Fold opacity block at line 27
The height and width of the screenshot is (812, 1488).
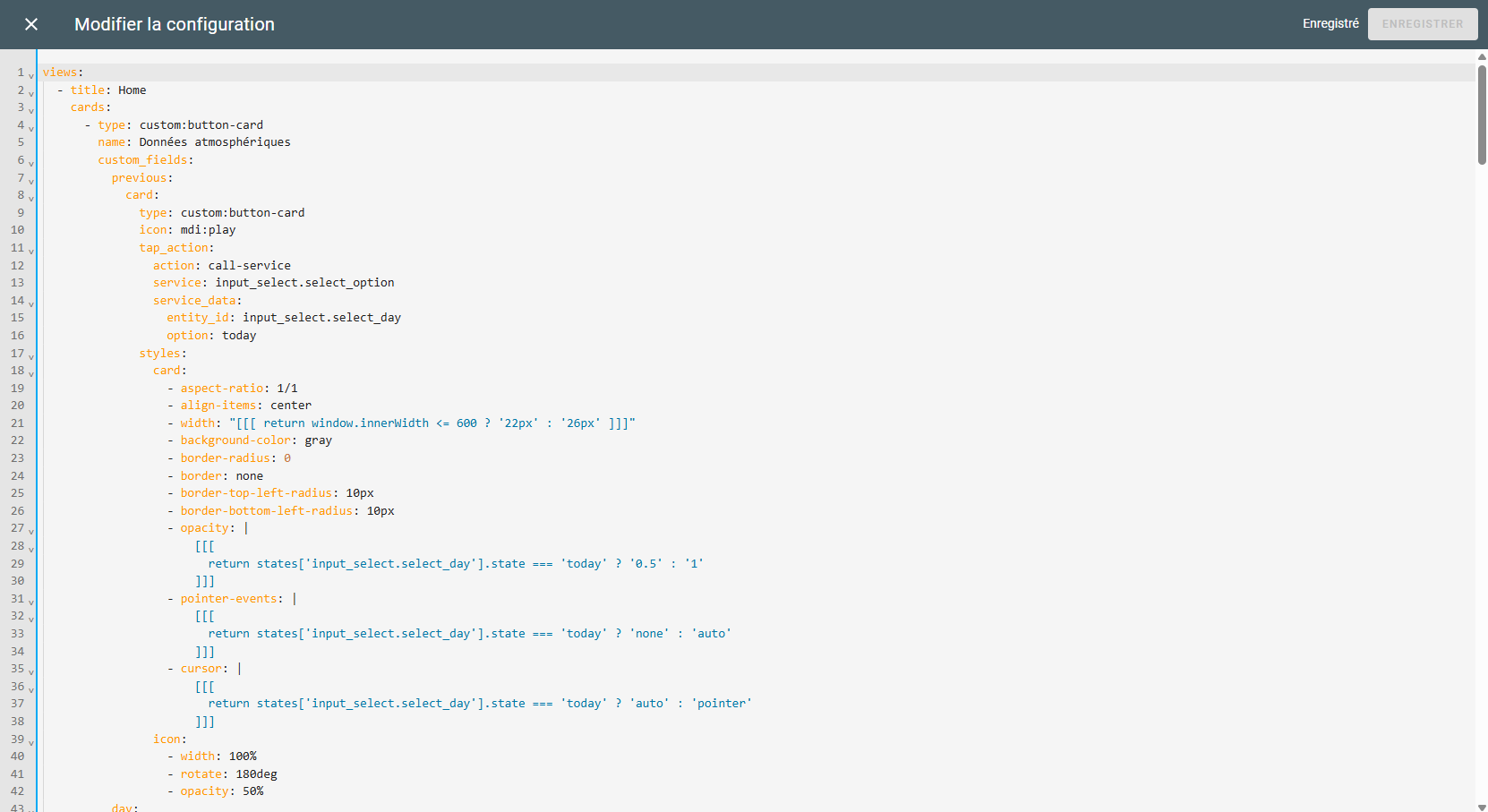click(x=31, y=531)
